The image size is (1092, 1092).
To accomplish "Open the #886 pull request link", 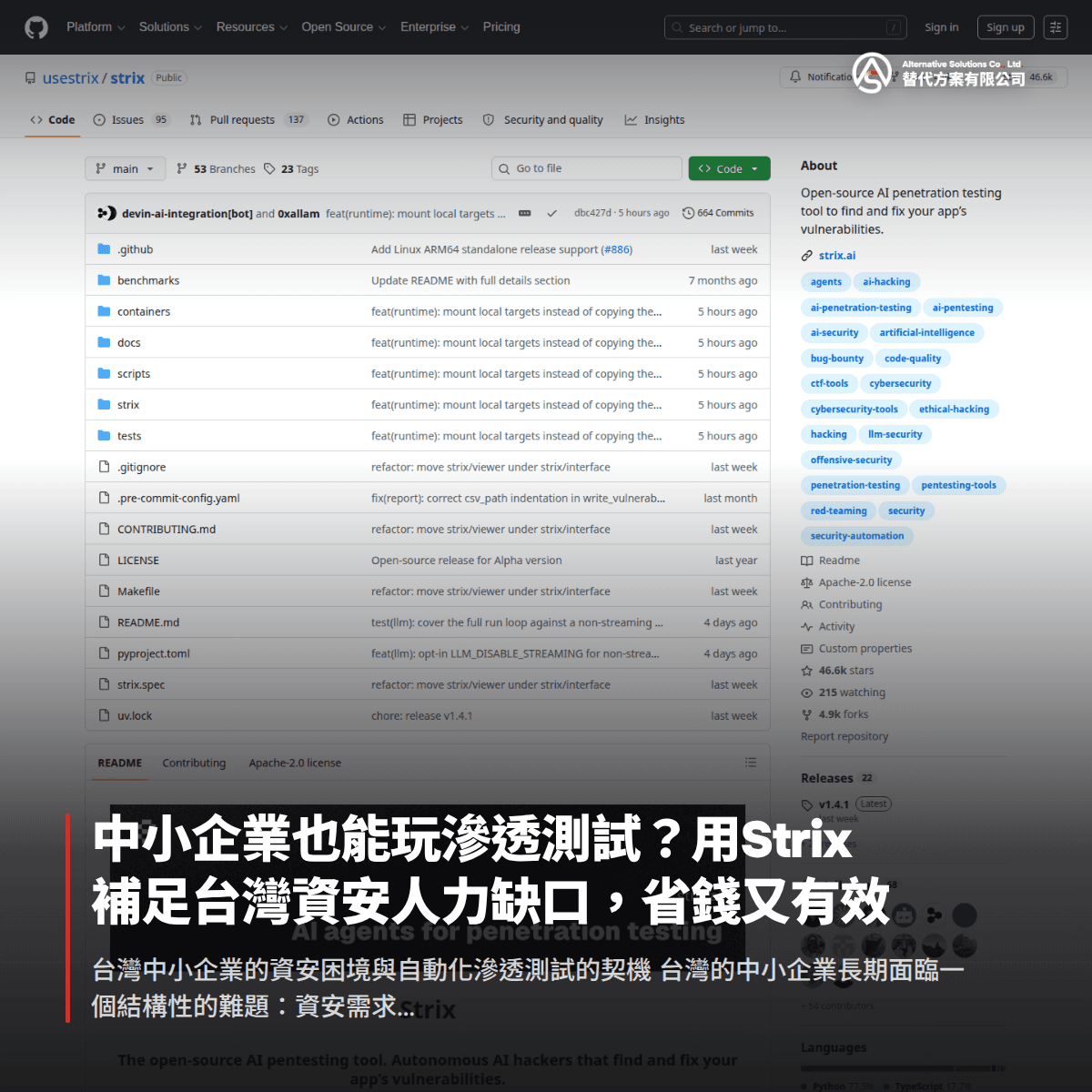I will 617,249.
